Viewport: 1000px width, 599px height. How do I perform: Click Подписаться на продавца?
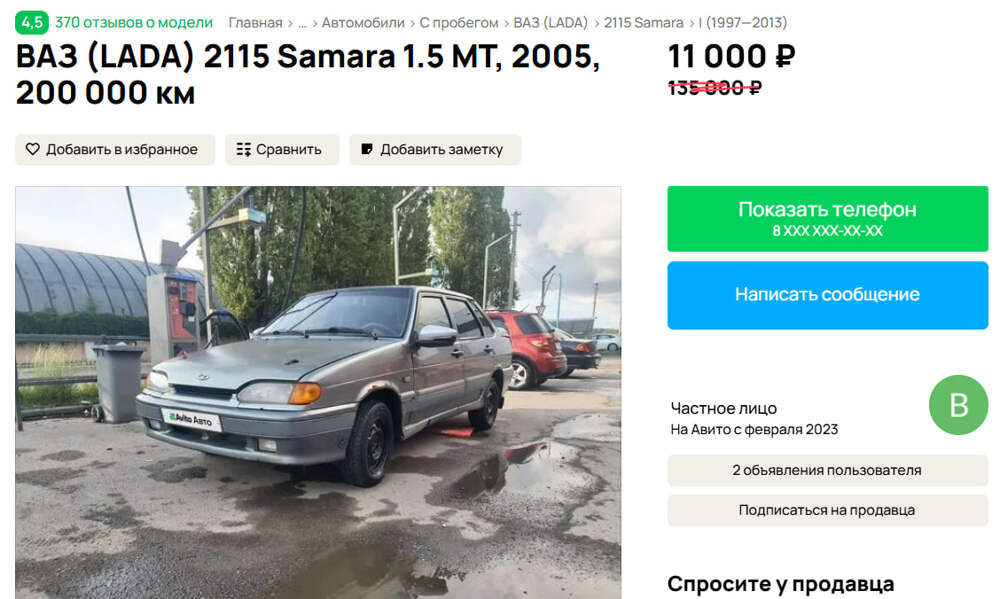[x=827, y=510]
